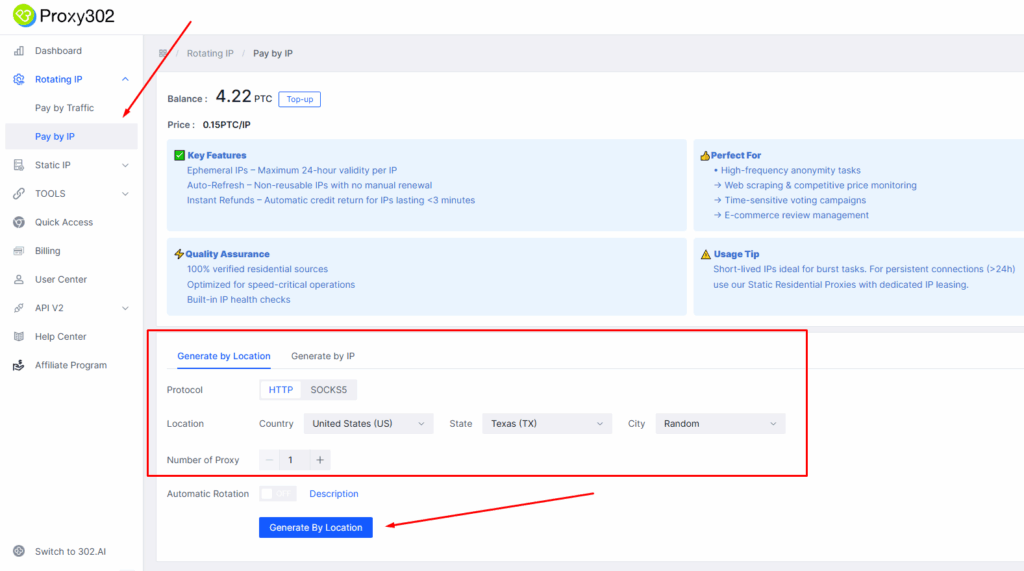Open the Automatic Rotation Description link
Viewport: 1024px width, 571px height.
(334, 494)
